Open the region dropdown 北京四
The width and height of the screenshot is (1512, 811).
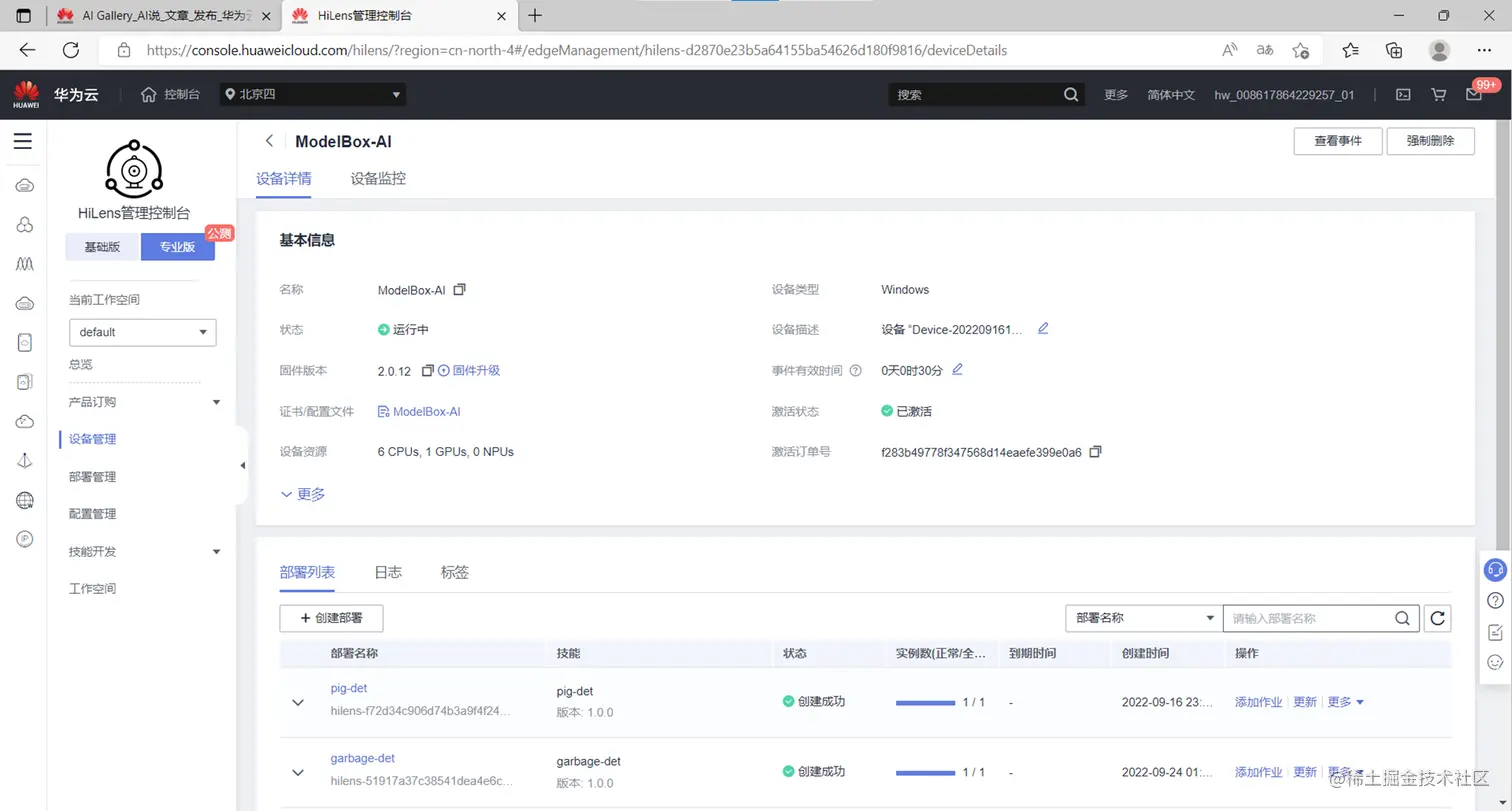313,94
